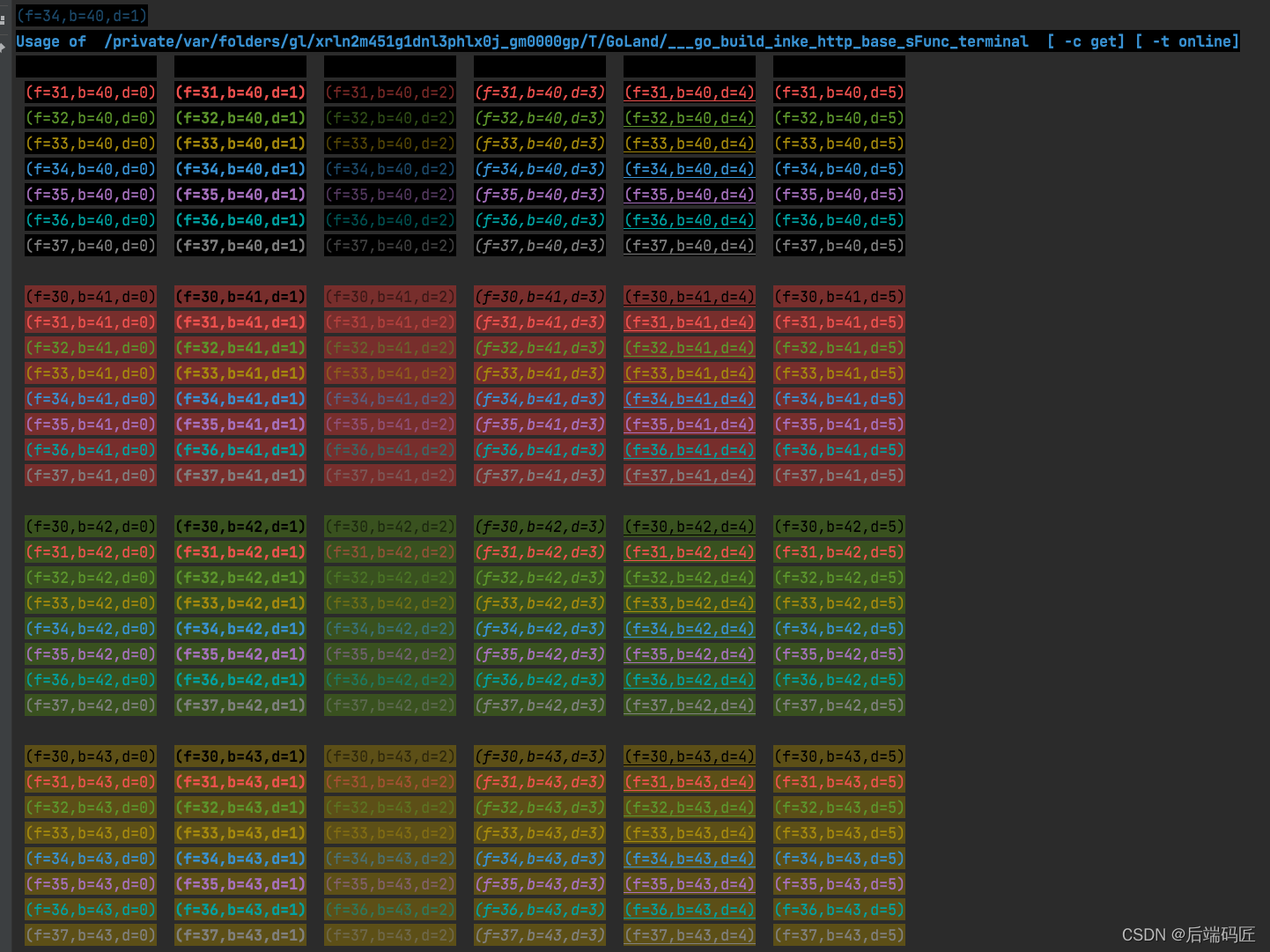Select the italic '(f=34,b=40,d=3)' cell

[x=540, y=169]
